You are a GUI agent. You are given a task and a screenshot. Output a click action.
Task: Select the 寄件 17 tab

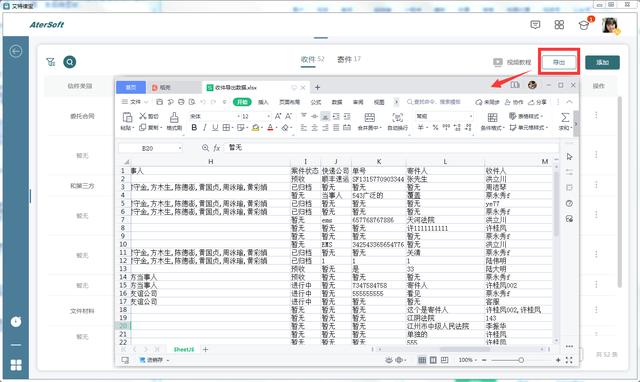click(x=349, y=59)
